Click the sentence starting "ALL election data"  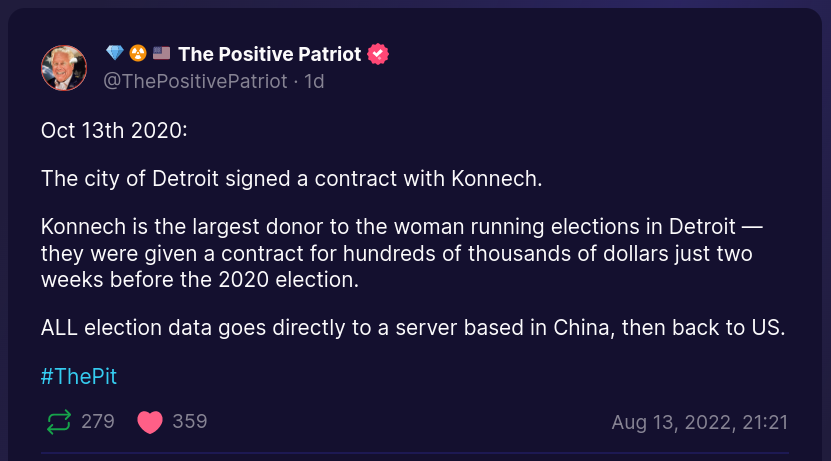coord(413,328)
